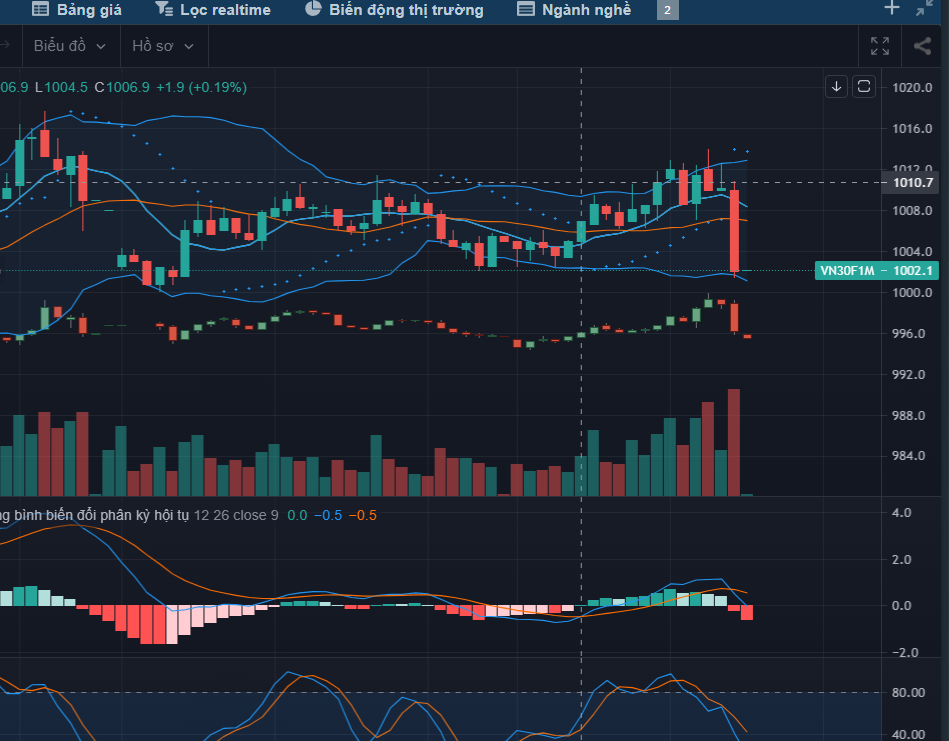Toggle fullscreen chart mode icon
Screen dimensions: 949x741
click(880, 46)
